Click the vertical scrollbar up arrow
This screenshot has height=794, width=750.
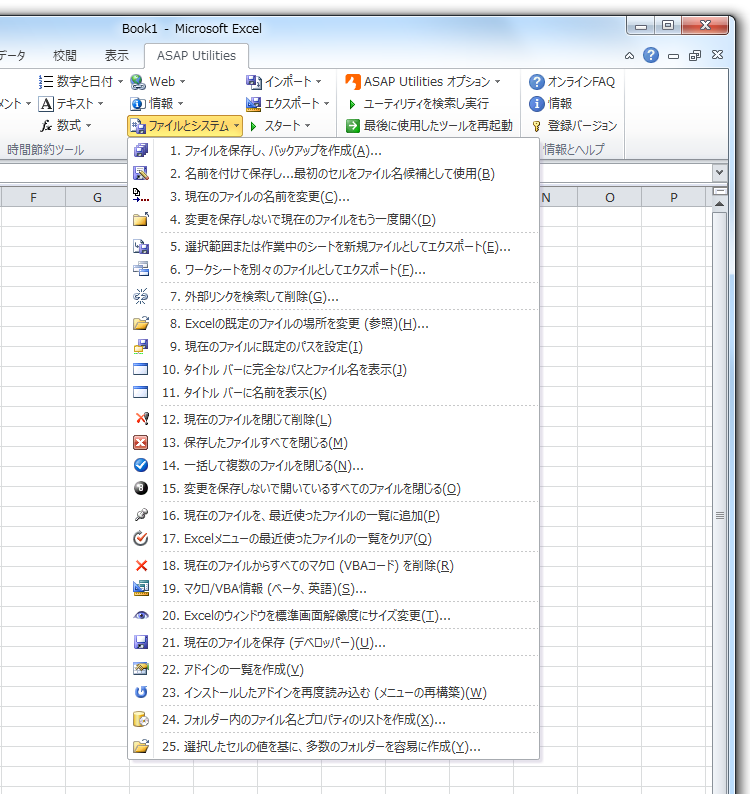[x=719, y=204]
